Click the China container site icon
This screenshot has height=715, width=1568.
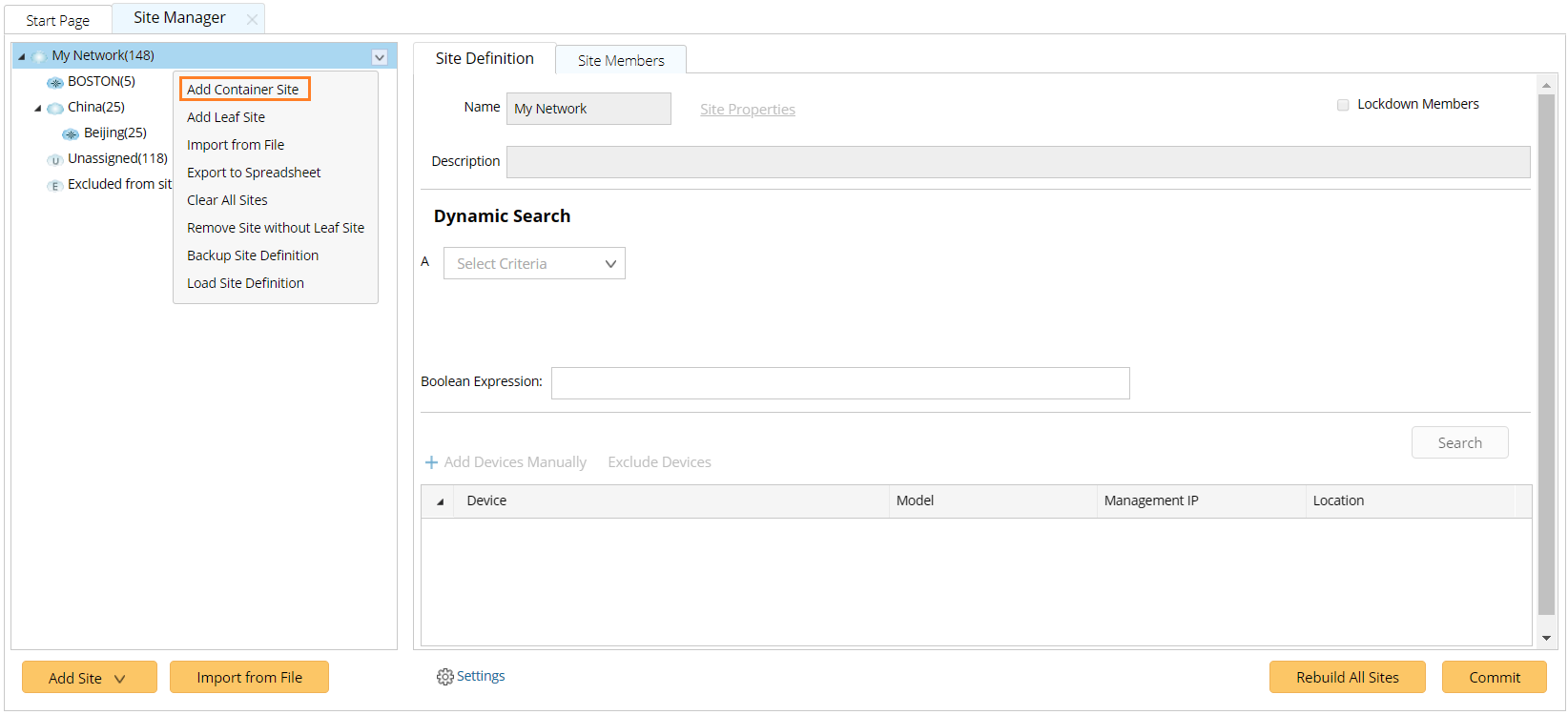[55, 108]
